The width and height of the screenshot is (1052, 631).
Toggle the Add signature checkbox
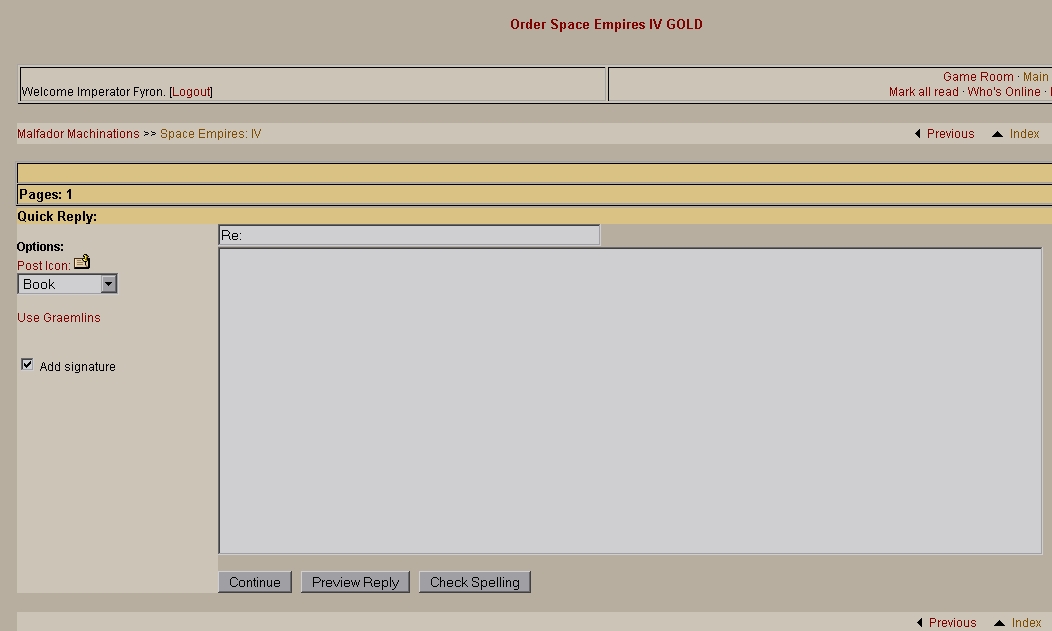pyautogui.click(x=27, y=365)
